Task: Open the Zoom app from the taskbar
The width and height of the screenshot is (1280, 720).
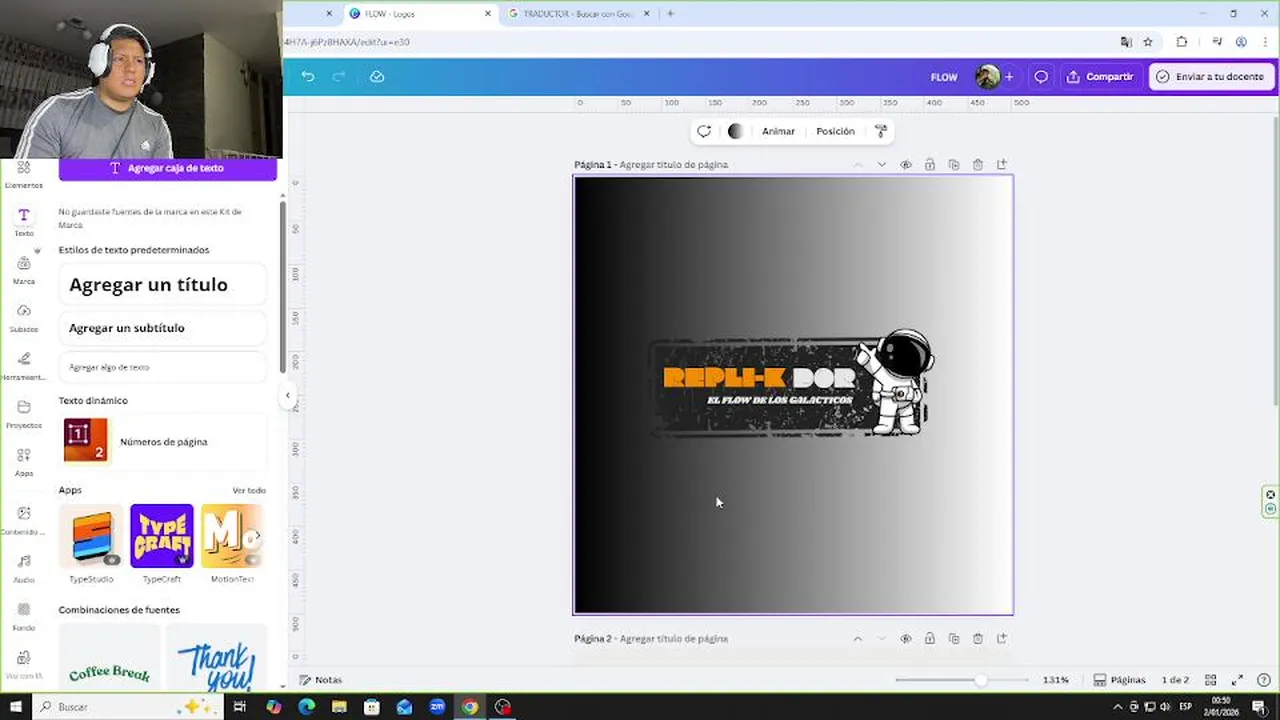Action: point(437,707)
